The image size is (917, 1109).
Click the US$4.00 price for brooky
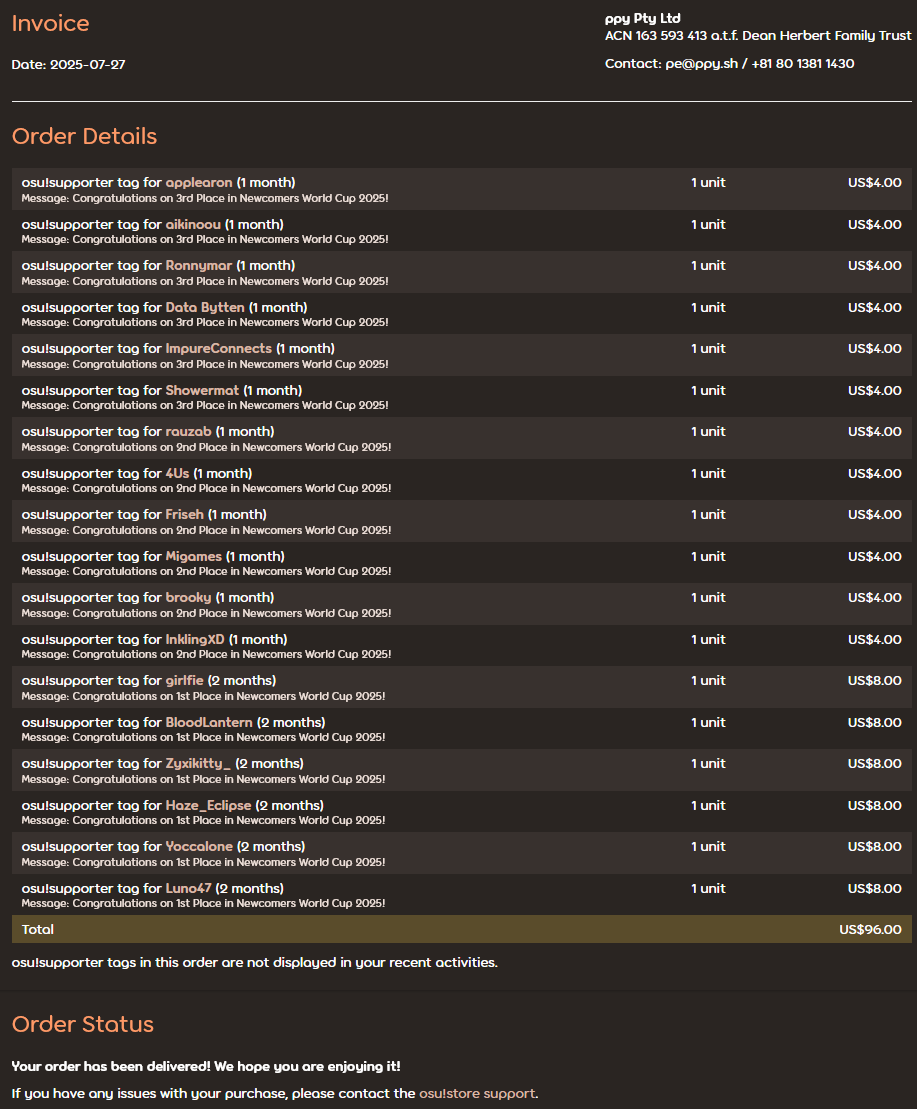(875, 597)
